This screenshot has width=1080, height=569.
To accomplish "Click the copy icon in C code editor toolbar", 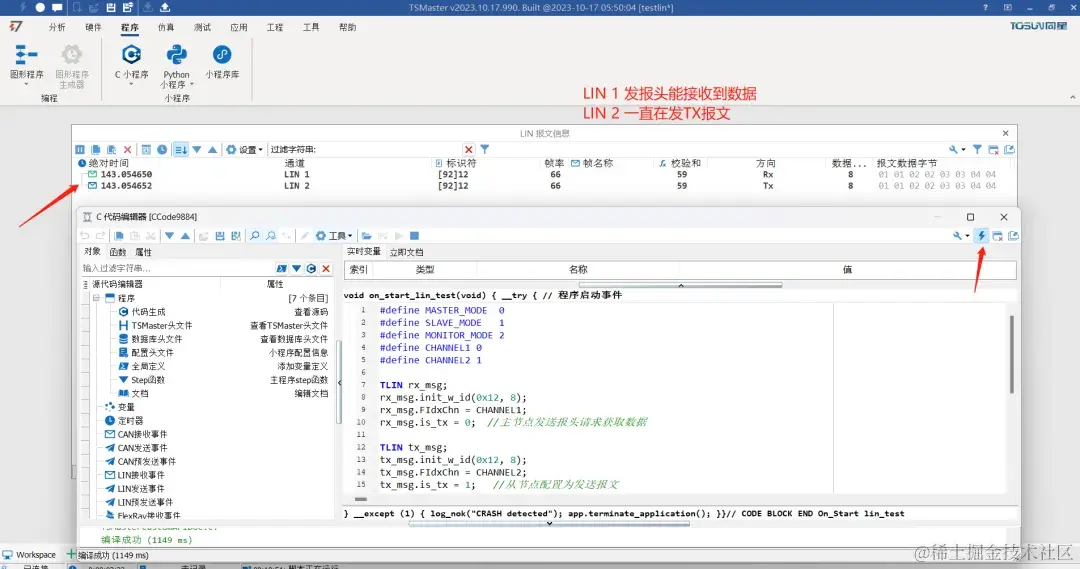I will tap(119, 236).
